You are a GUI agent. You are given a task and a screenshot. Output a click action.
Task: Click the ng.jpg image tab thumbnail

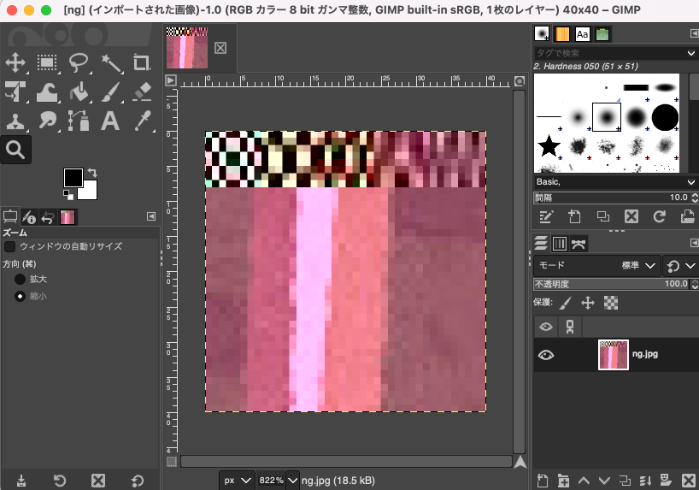point(187,47)
